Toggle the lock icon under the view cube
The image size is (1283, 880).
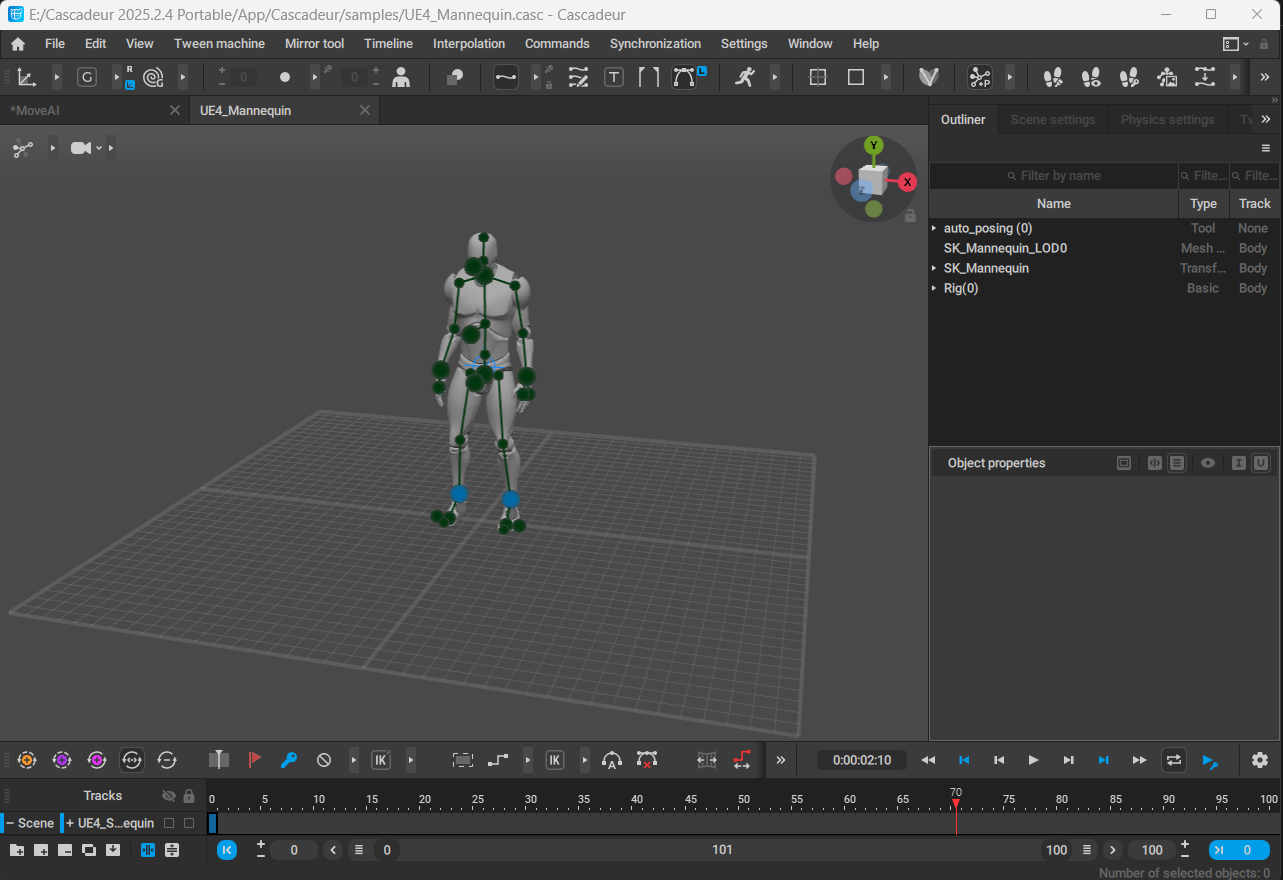click(910, 215)
